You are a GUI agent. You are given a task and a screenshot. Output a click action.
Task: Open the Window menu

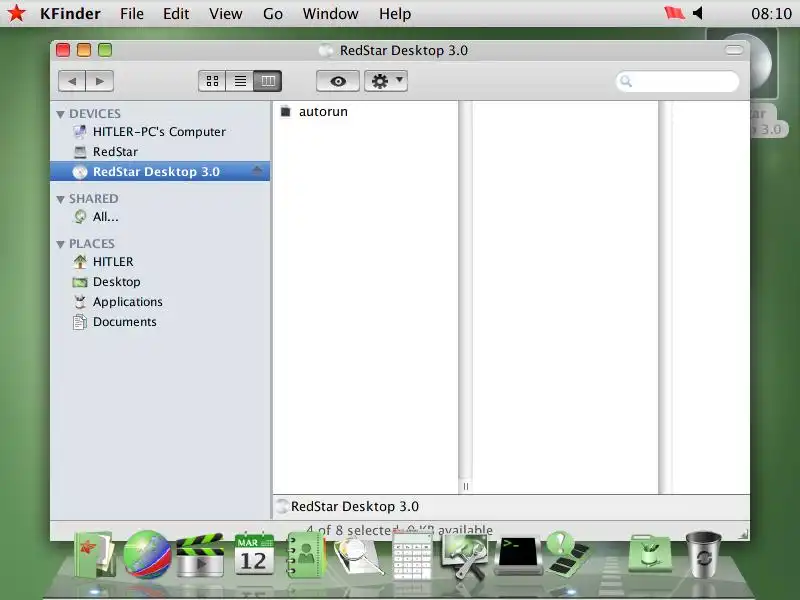(x=330, y=14)
